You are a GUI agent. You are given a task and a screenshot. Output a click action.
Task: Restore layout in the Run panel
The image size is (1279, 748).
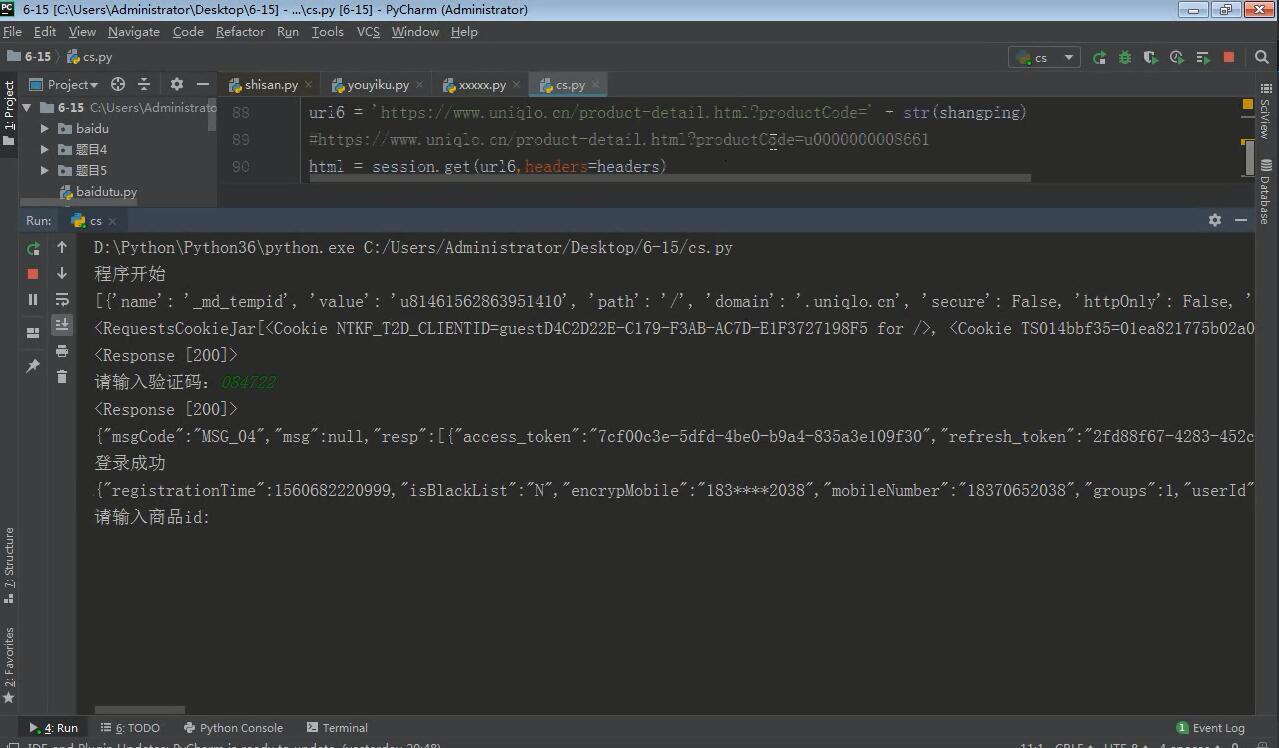[x=33, y=331]
